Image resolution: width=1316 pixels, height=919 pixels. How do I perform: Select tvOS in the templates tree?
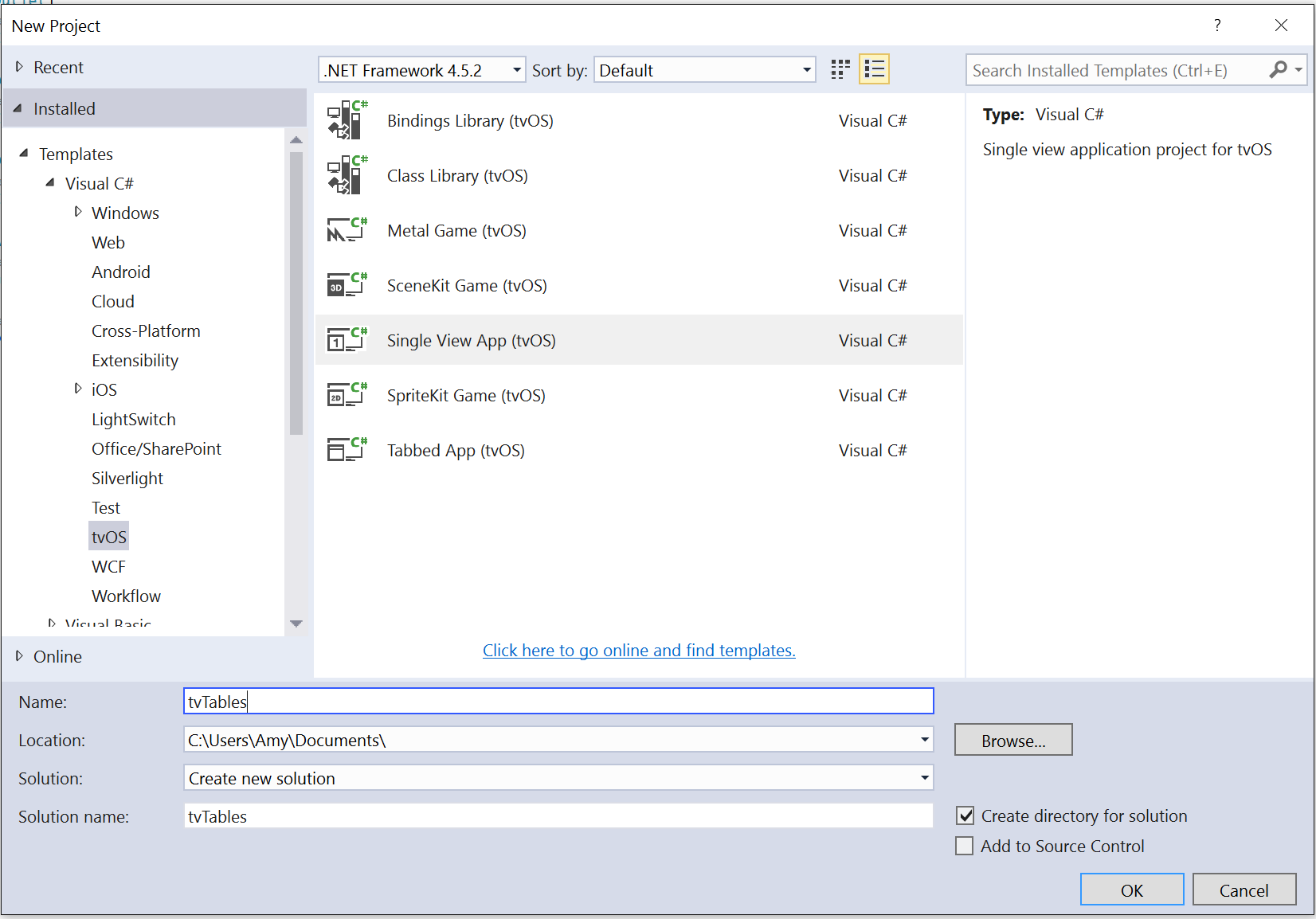(108, 536)
